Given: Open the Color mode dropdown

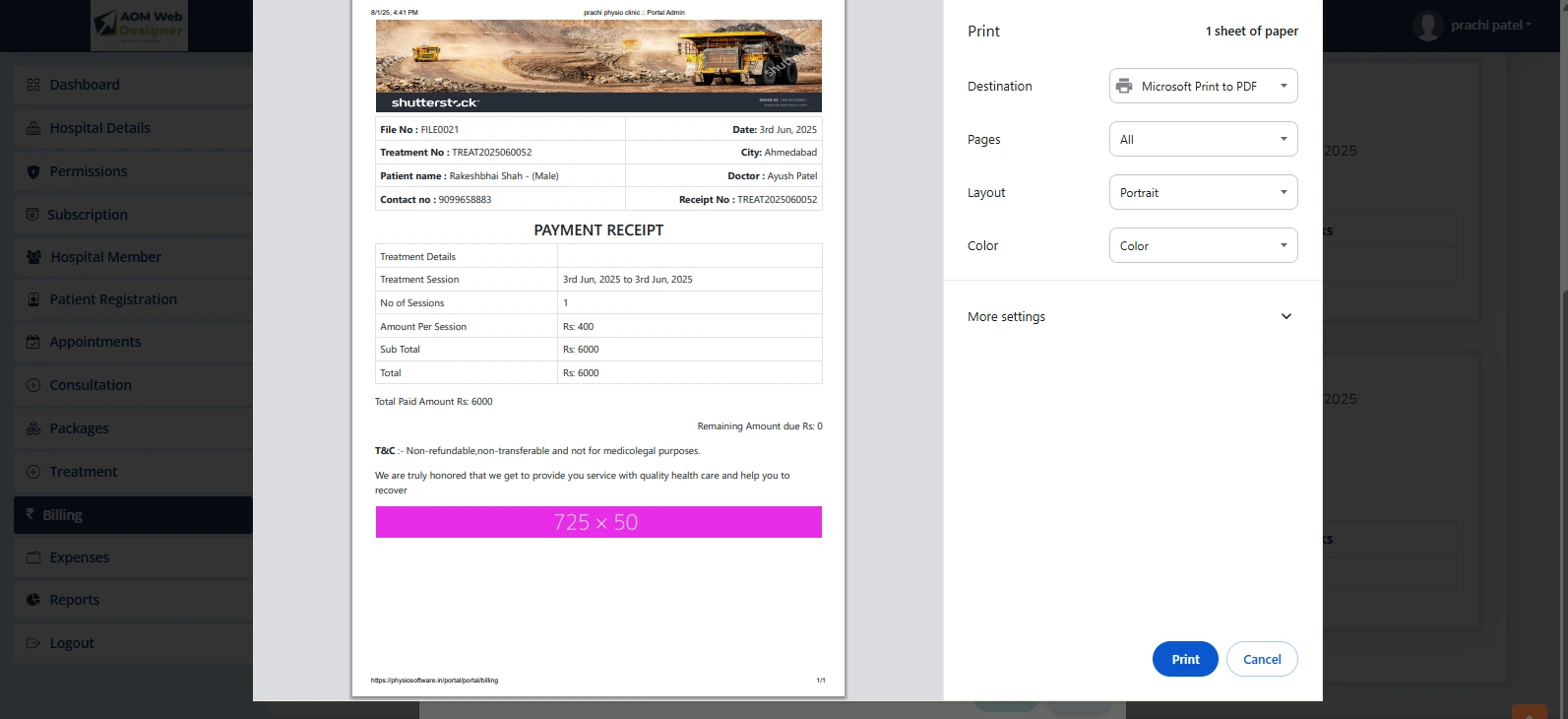Looking at the screenshot, I should click(x=1203, y=245).
